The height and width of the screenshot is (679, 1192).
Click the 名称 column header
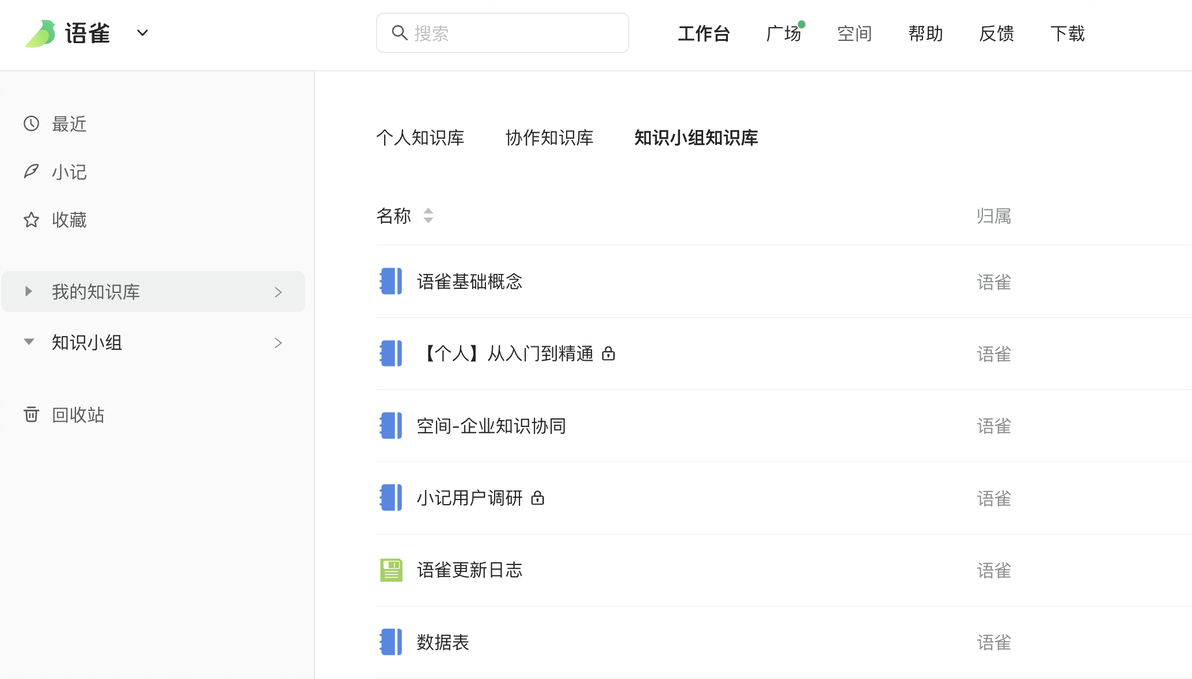point(394,216)
